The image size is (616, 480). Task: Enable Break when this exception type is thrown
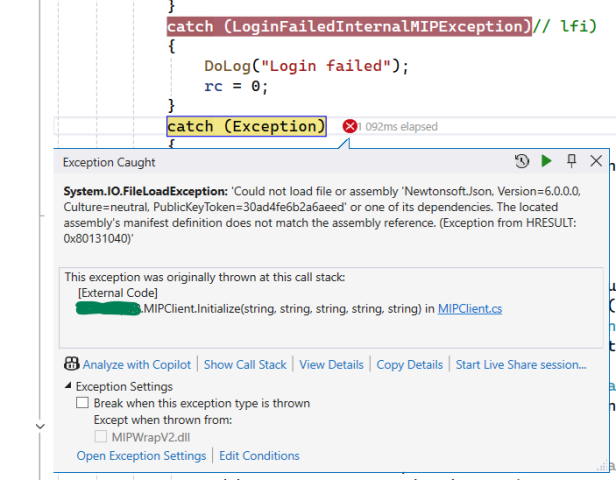pos(83,403)
